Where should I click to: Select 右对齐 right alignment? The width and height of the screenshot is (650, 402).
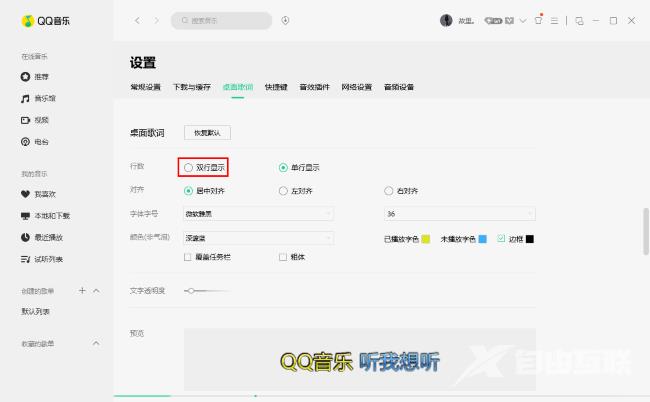click(401, 191)
